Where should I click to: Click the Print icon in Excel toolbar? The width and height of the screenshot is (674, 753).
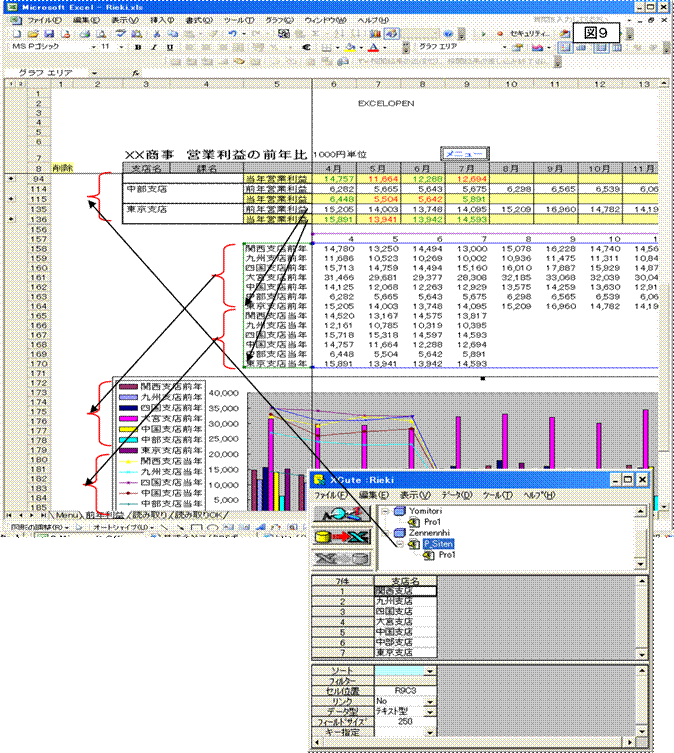pos(85,34)
